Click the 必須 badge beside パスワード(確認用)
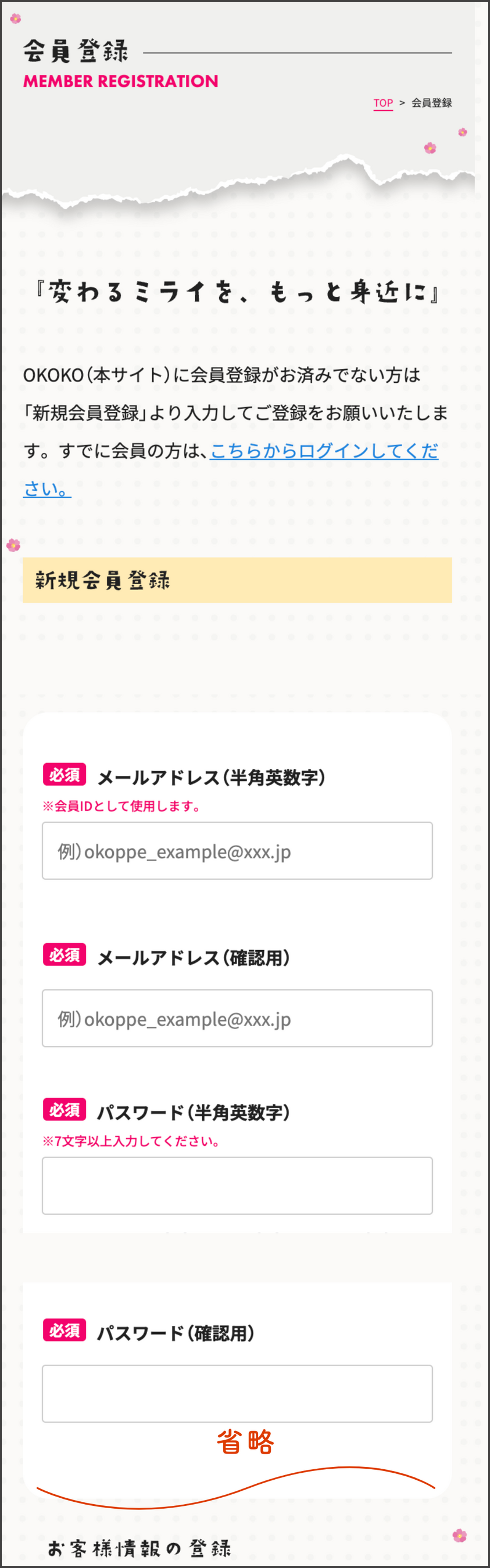The height and width of the screenshot is (1568, 490). coord(64,1330)
